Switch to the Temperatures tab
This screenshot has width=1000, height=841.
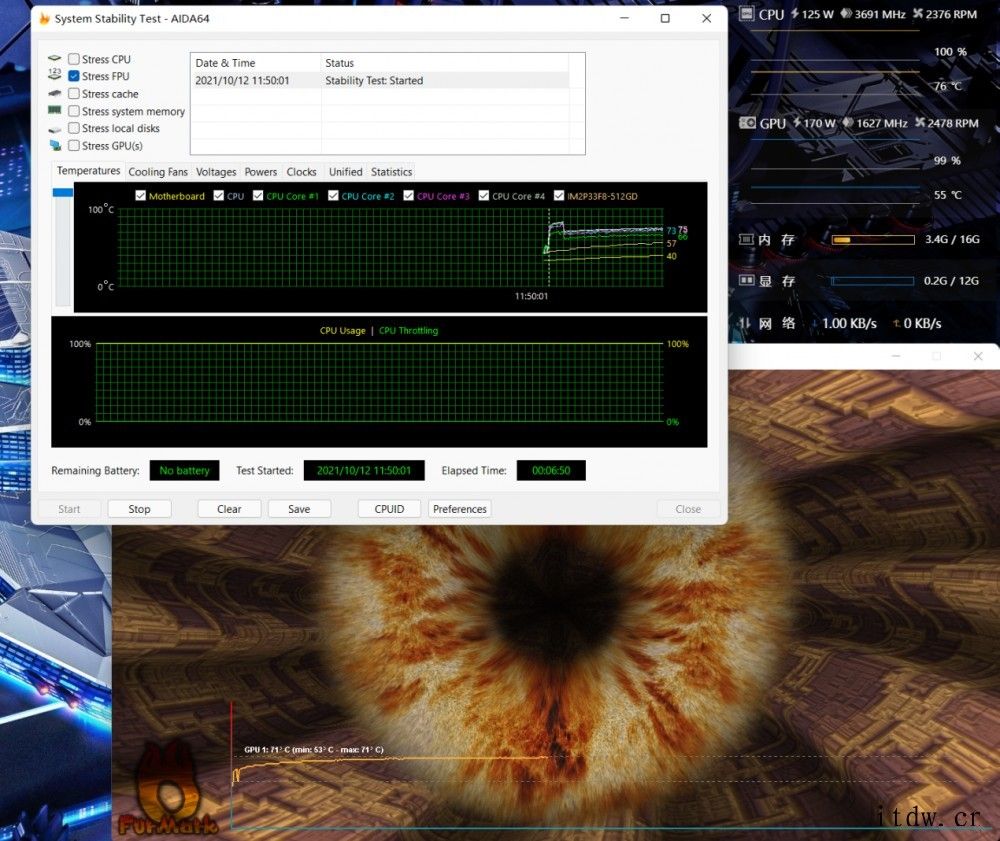click(88, 171)
